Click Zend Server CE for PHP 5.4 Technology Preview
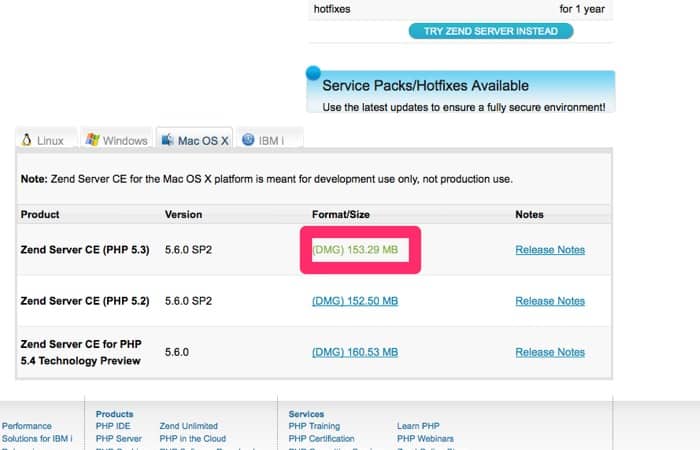The height and width of the screenshot is (450, 700). point(81,352)
